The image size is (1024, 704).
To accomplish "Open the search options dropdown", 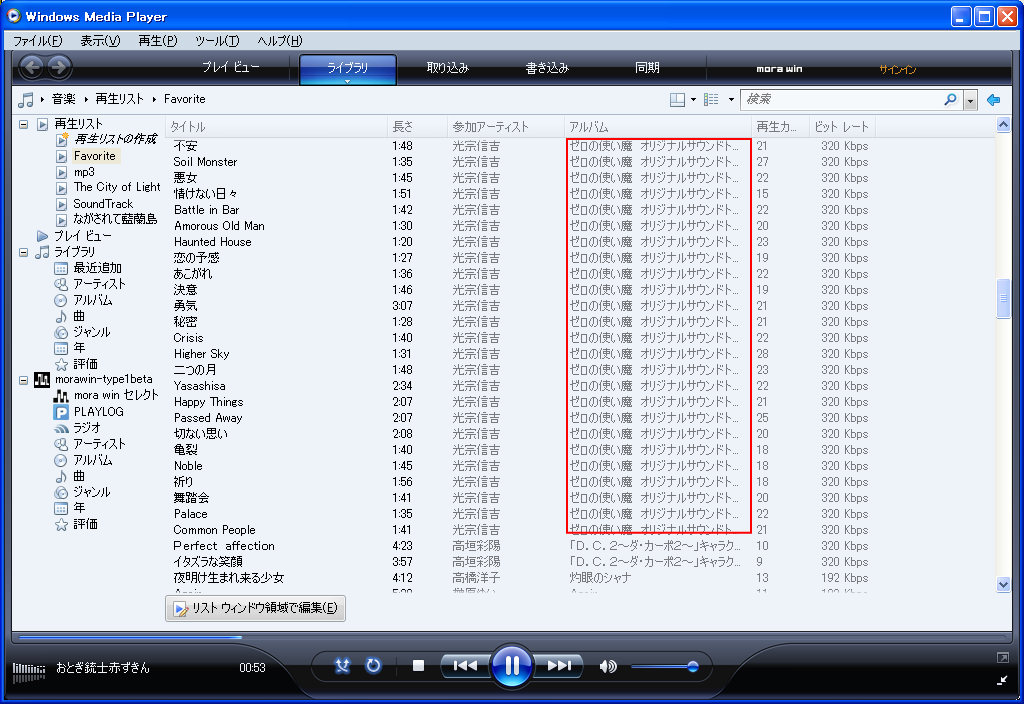I will click(970, 100).
